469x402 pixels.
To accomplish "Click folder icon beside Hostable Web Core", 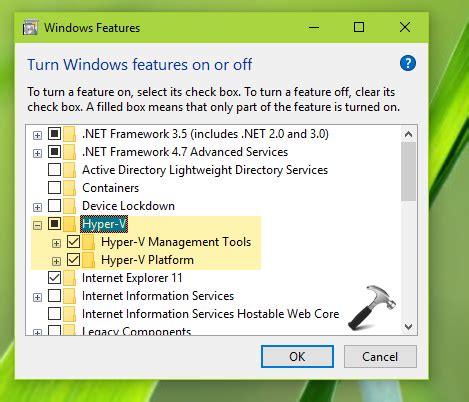I will pos(70,314).
